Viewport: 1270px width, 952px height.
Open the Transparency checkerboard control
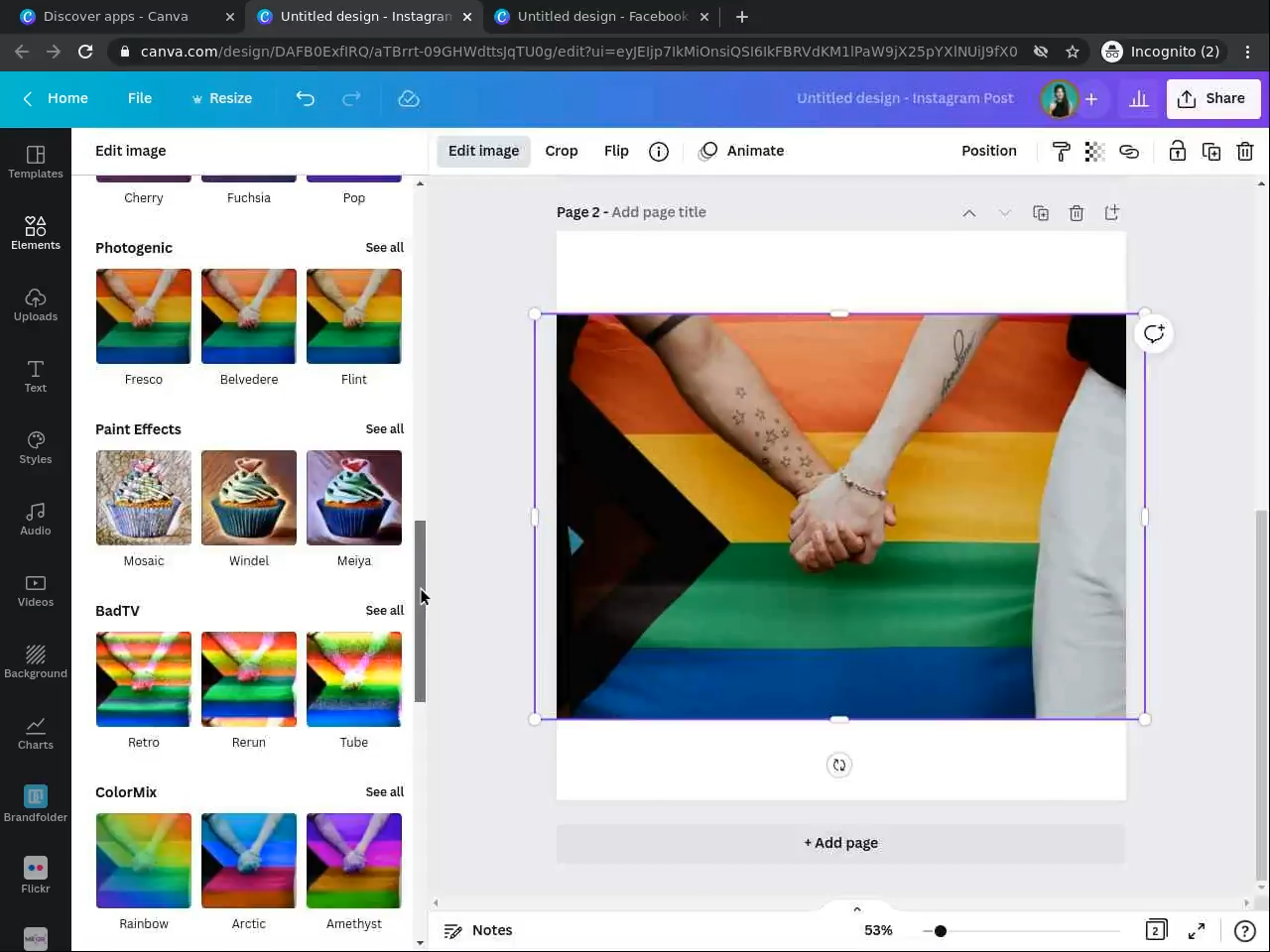pyautogui.click(x=1094, y=151)
